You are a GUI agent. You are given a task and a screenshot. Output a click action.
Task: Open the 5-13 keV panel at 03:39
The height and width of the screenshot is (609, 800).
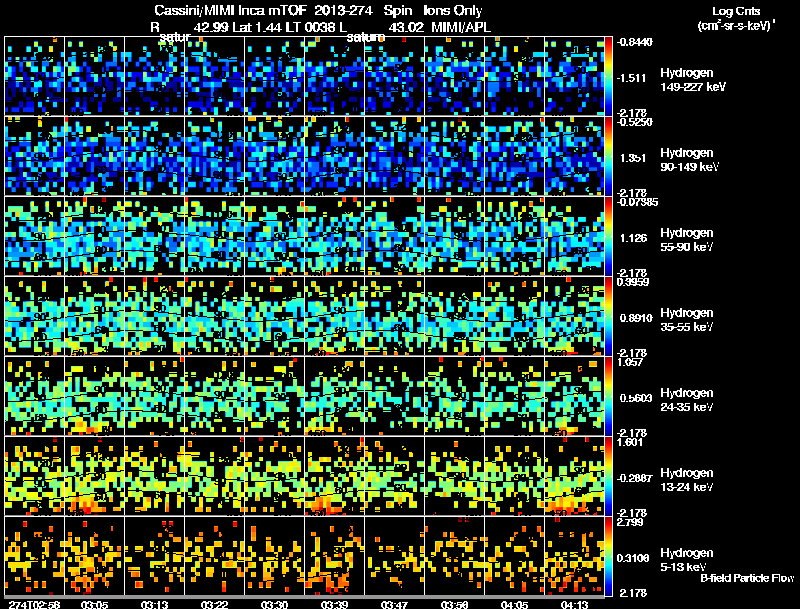click(334, 556)
